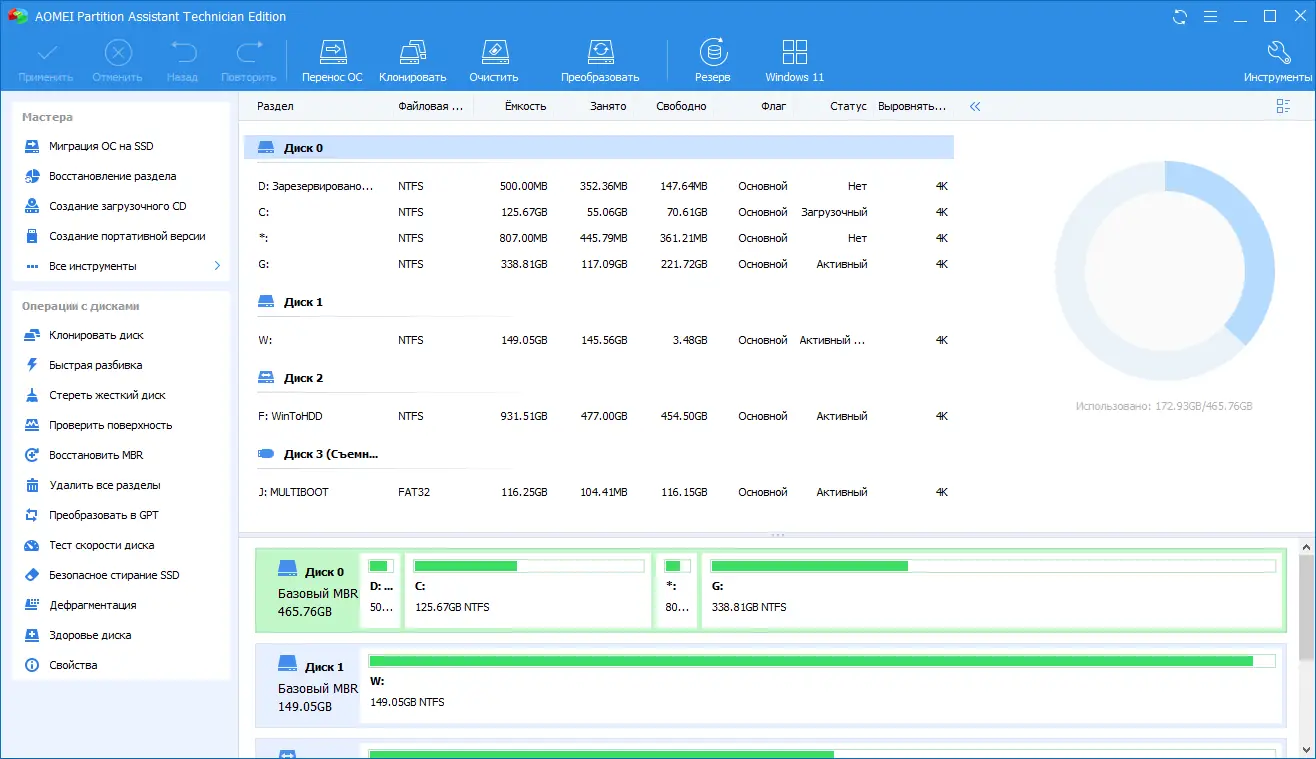Select the W: 149.05GB NTFS block in the disk map
This screenshot has width=1316, height=759.
822,685
